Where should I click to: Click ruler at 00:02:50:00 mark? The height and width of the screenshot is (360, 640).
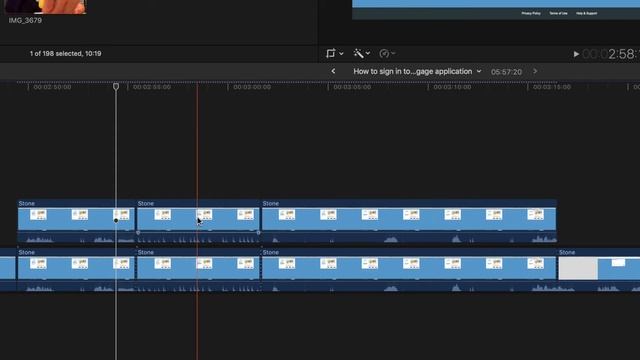tap(52, 87)
